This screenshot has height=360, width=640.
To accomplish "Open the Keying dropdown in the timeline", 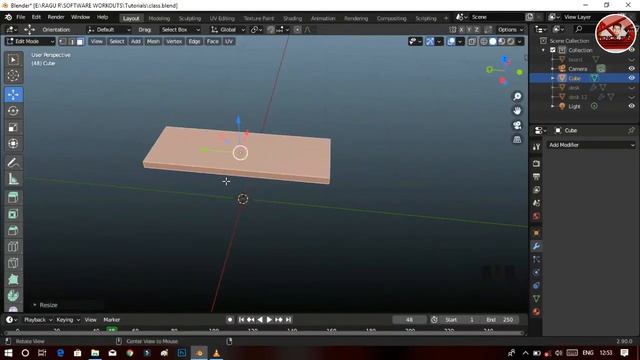I will coord(68,320).
